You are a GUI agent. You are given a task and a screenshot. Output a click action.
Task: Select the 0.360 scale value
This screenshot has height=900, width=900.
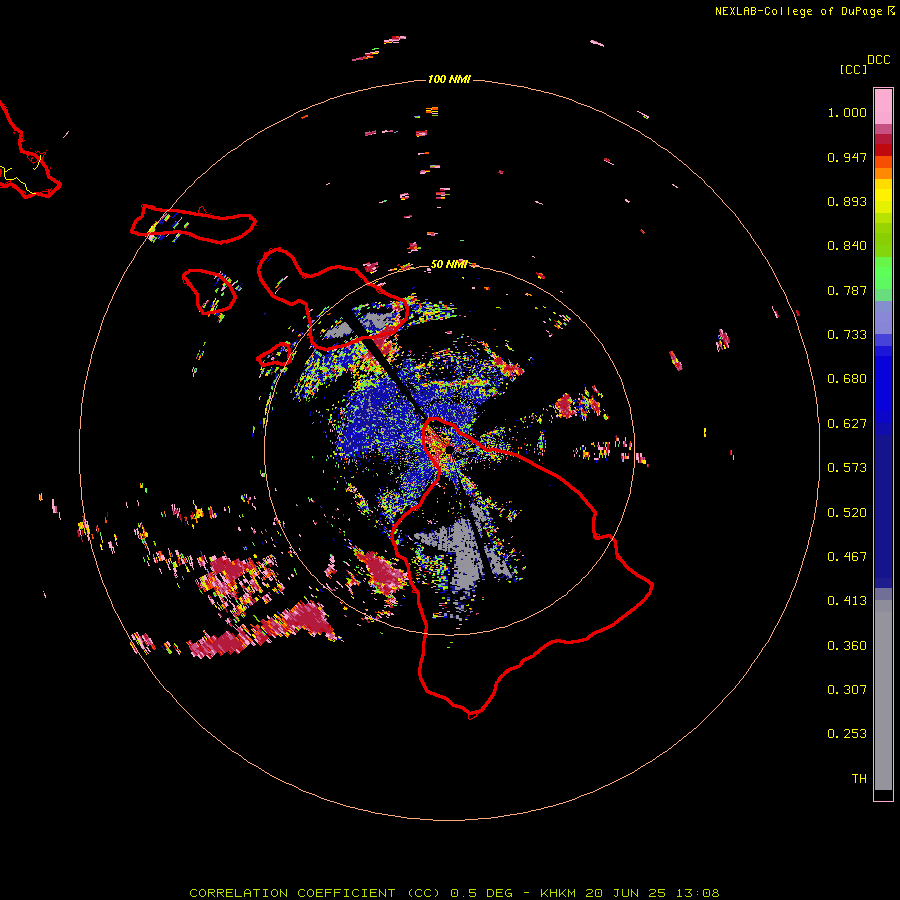coord(847,646)
